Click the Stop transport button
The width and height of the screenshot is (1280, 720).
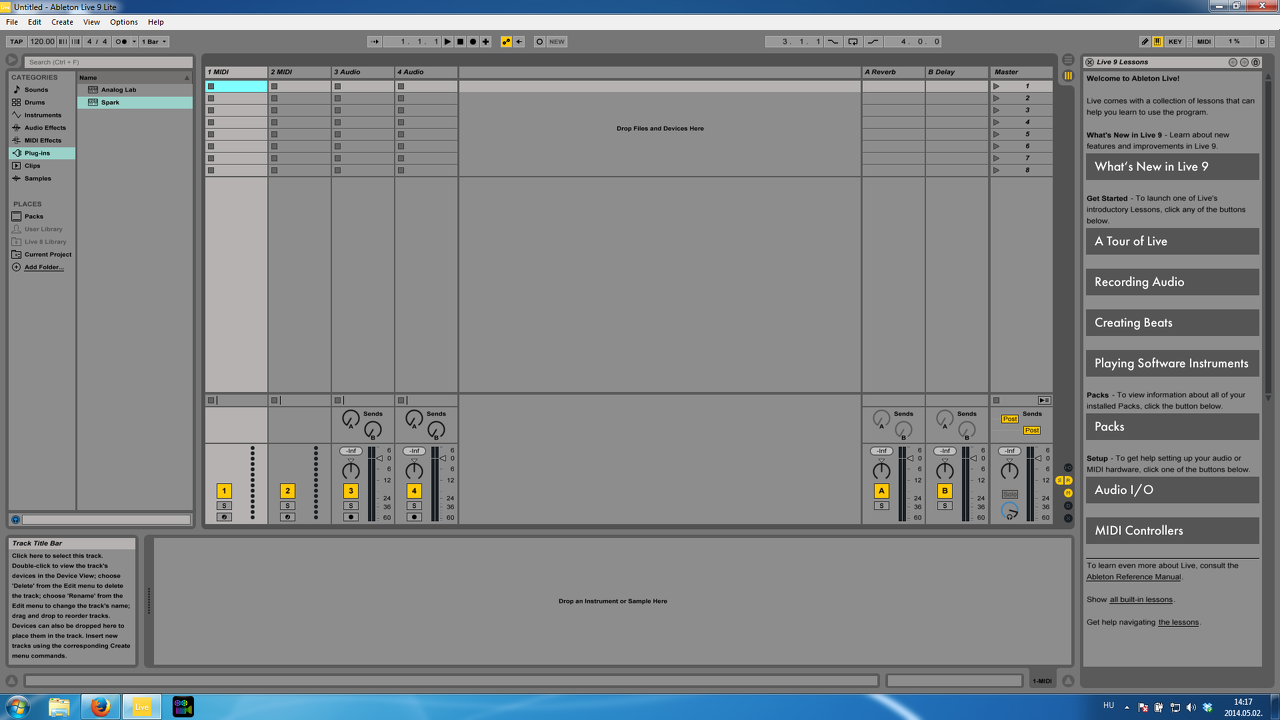click(460, 42)
